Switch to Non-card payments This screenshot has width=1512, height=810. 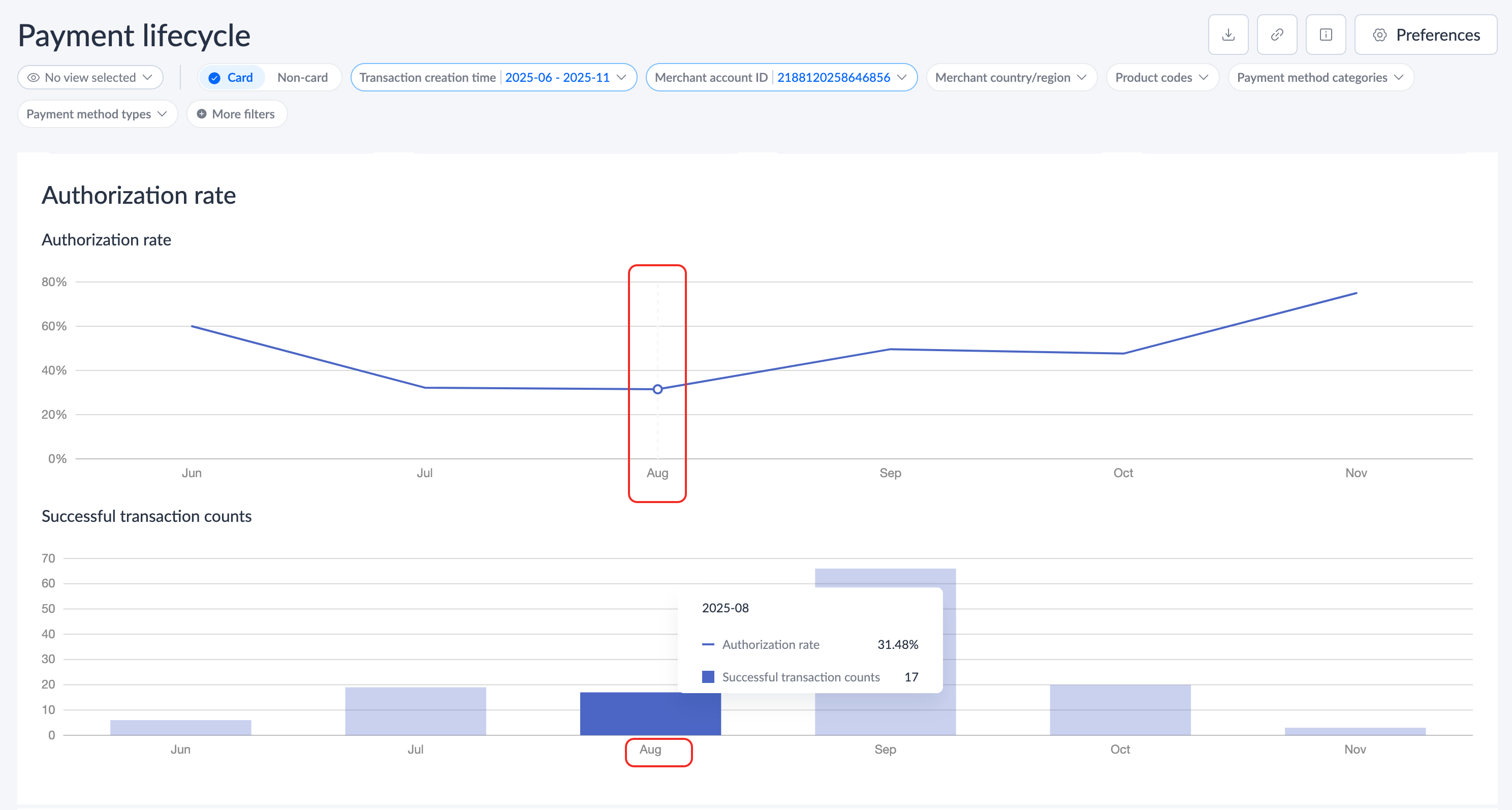(x=302, y=77)
